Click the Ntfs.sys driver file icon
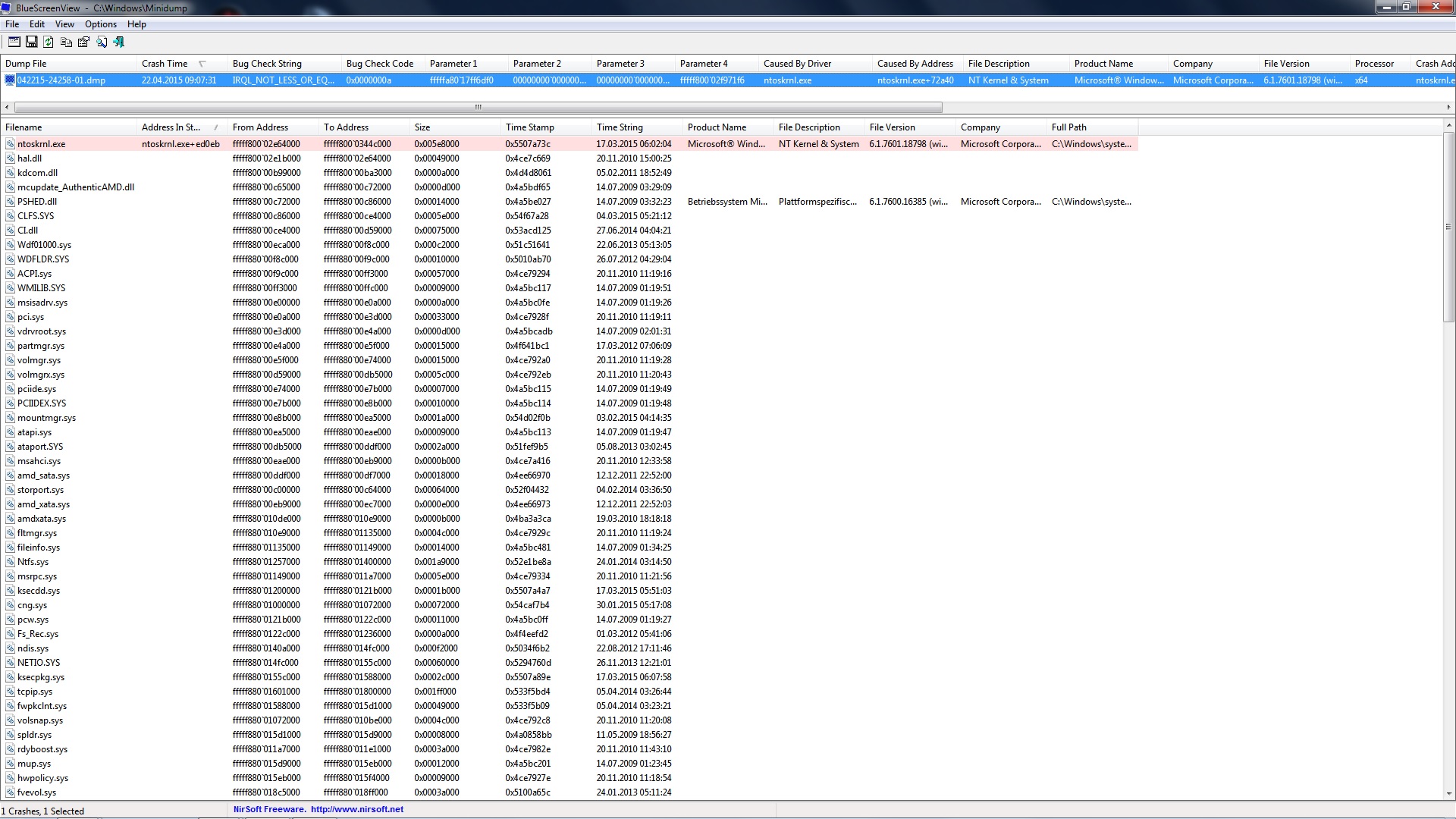Image resolution: width=1456 pixels, height=819 pixels. click(10, 562)
